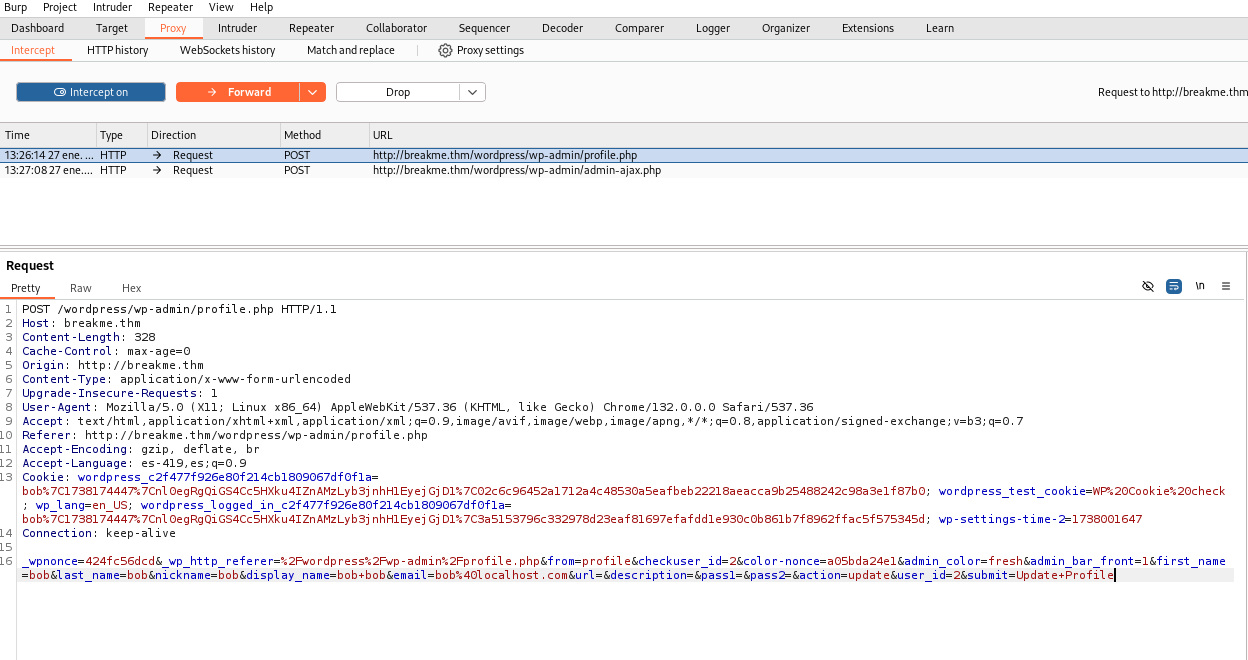Drop the intercepted request

click(398, 92)
